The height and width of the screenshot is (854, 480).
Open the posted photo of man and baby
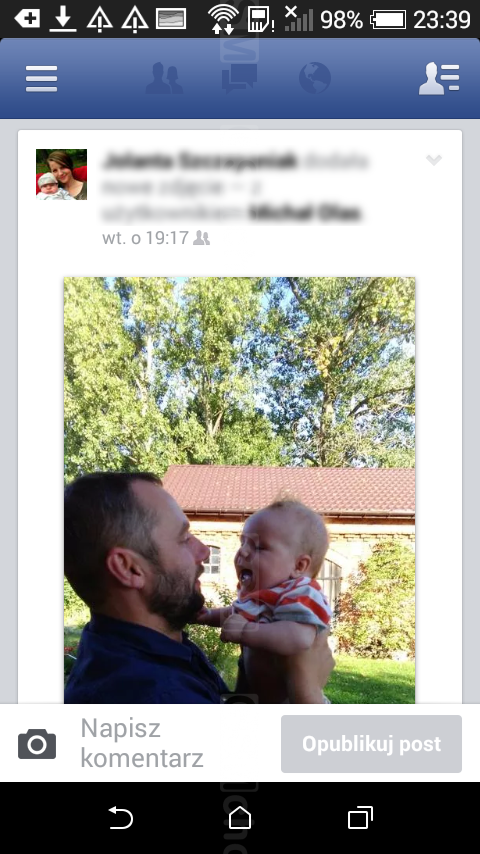(x=239, y=490)
